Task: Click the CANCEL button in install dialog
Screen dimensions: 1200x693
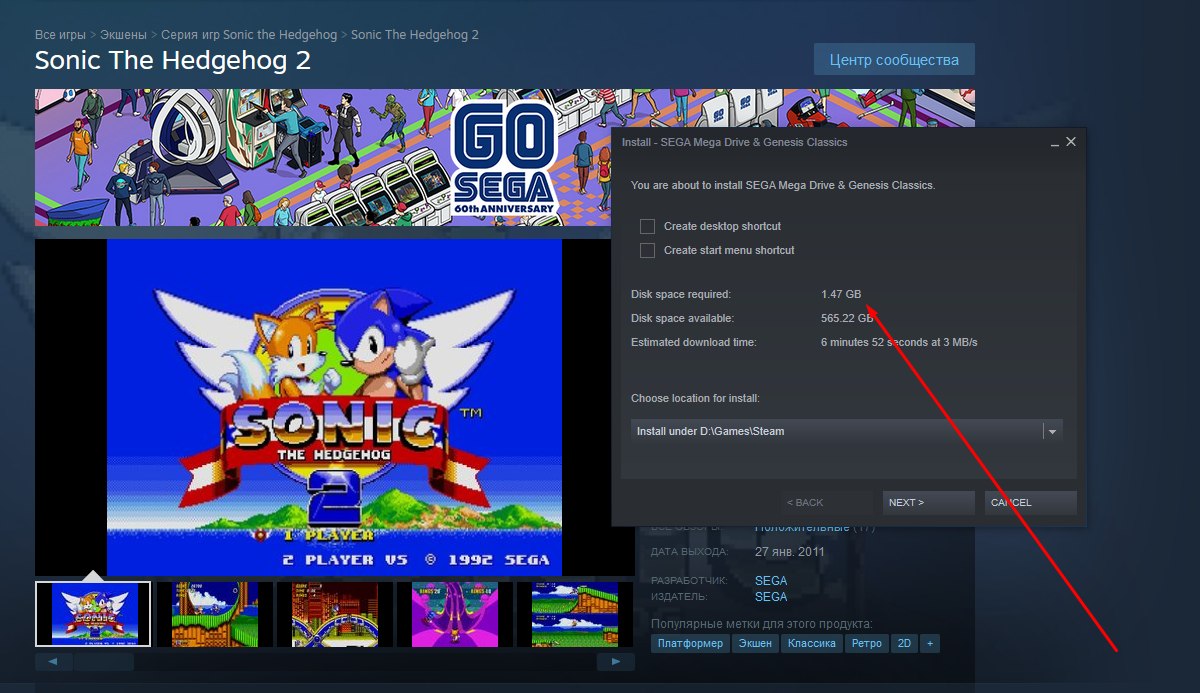Action: pos(1031,502)
